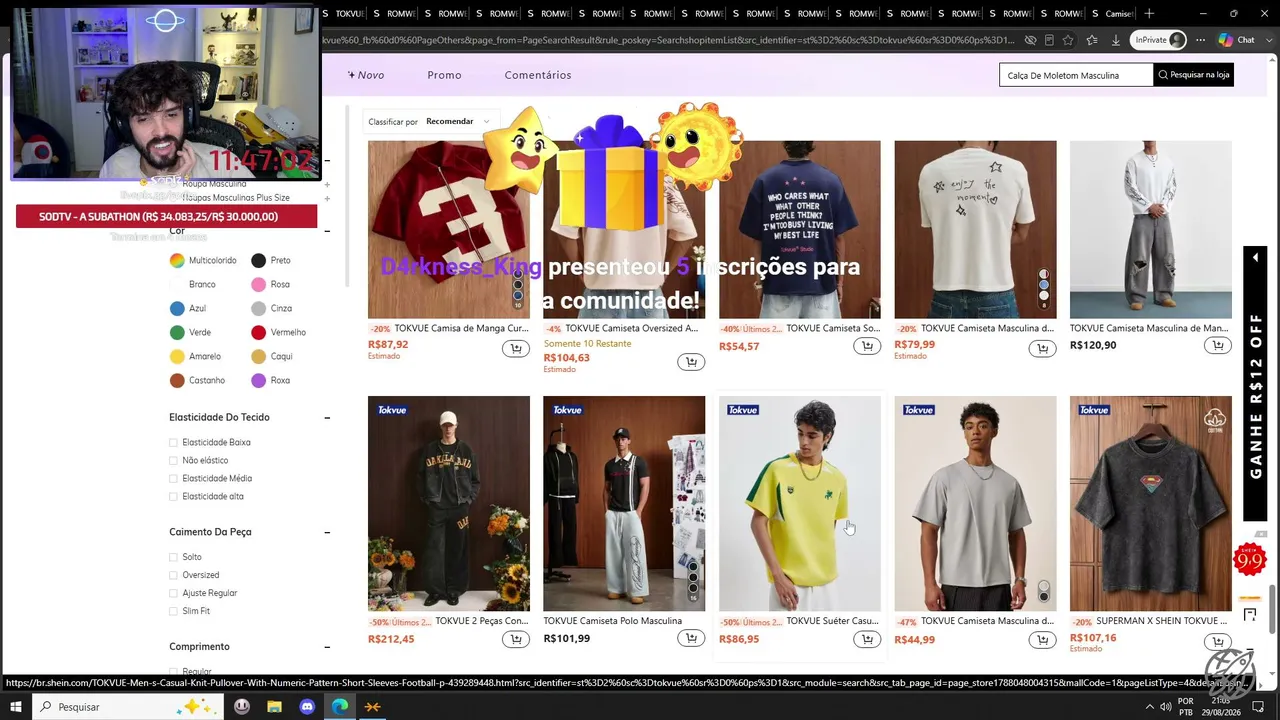Check Ajuste Regular filter

tap(173, 593)
